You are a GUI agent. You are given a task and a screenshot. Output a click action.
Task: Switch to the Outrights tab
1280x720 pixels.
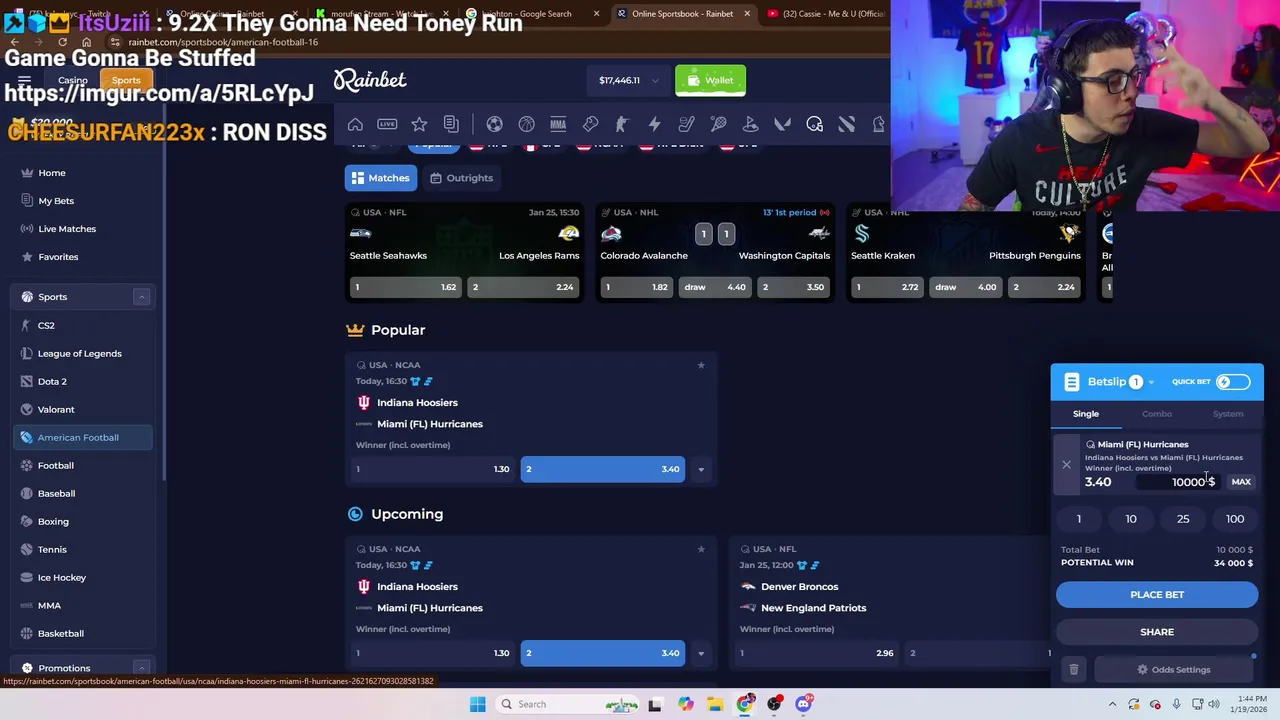point(461,178)
